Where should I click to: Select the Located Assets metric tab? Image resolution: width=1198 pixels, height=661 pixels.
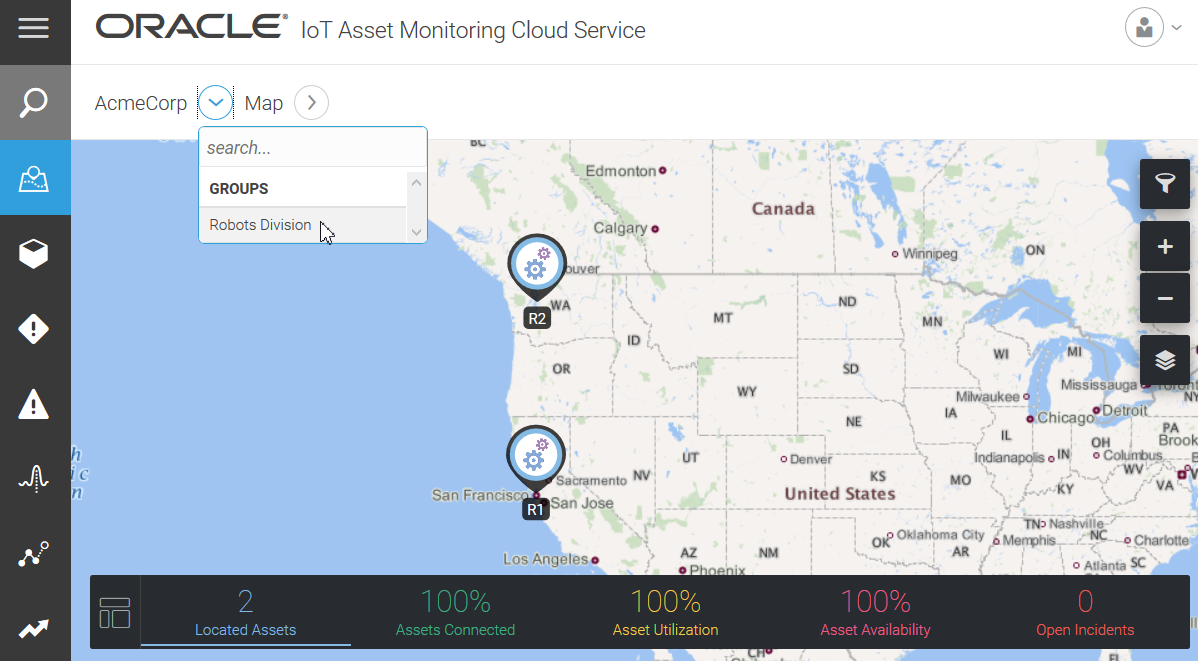[245, 613]
